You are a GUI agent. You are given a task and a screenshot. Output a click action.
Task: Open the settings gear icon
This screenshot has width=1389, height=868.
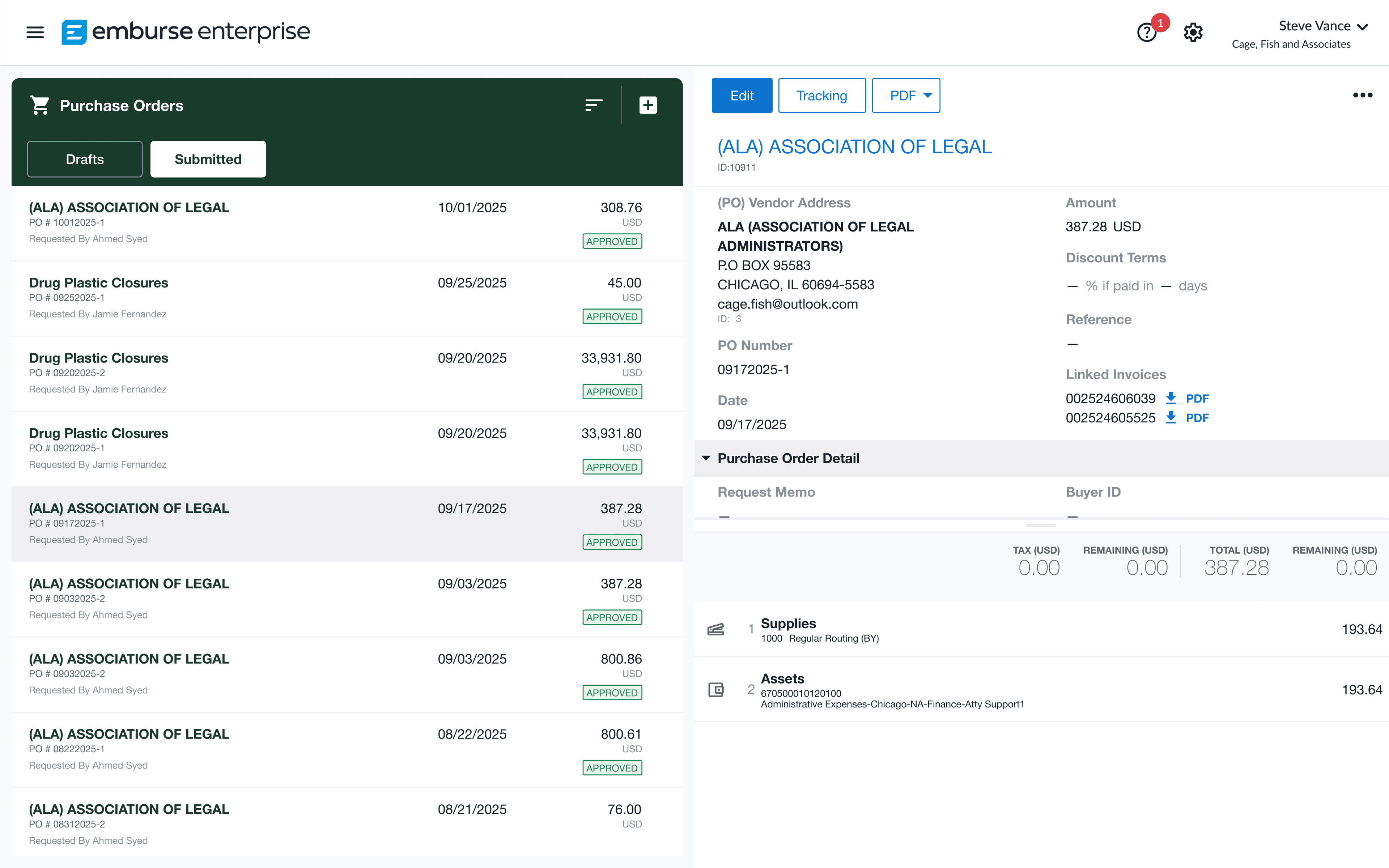pyautogui.click(x=1193, y=32)
